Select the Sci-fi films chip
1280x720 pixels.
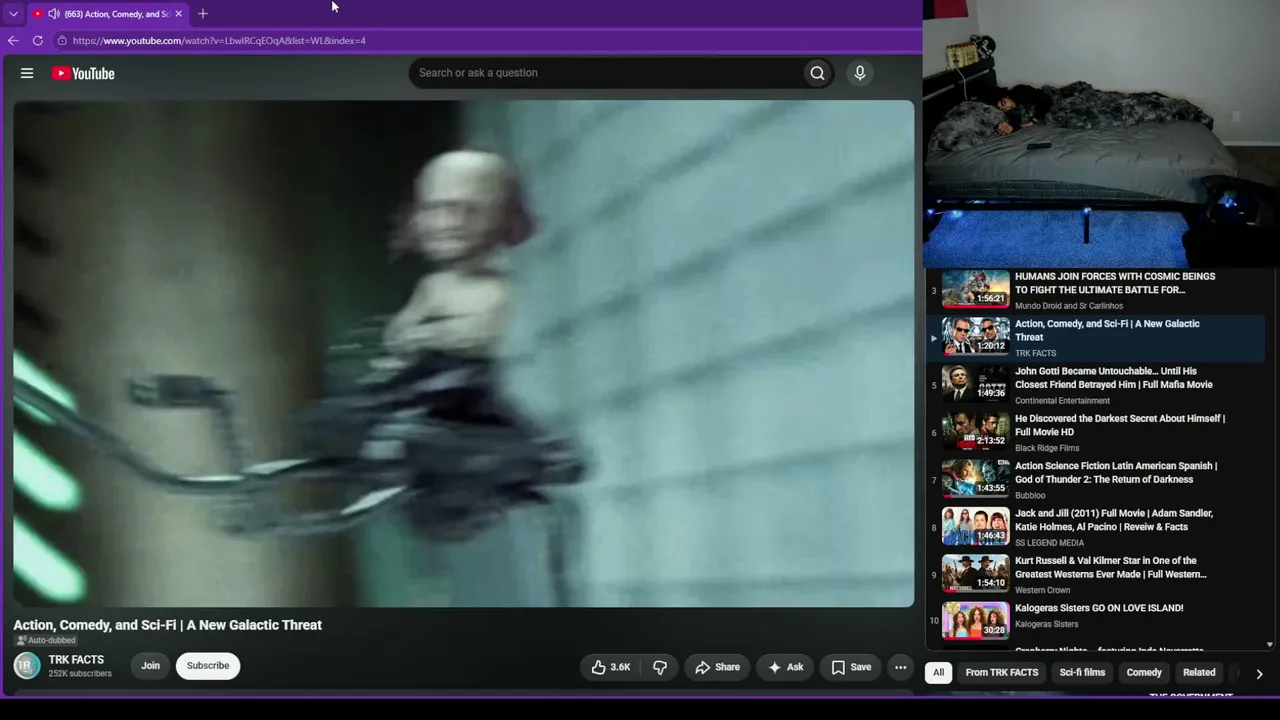(x=1082, y=673)
